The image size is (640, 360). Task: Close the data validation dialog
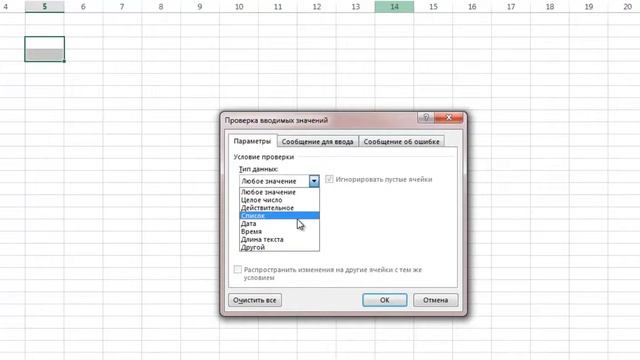[449, 118]
